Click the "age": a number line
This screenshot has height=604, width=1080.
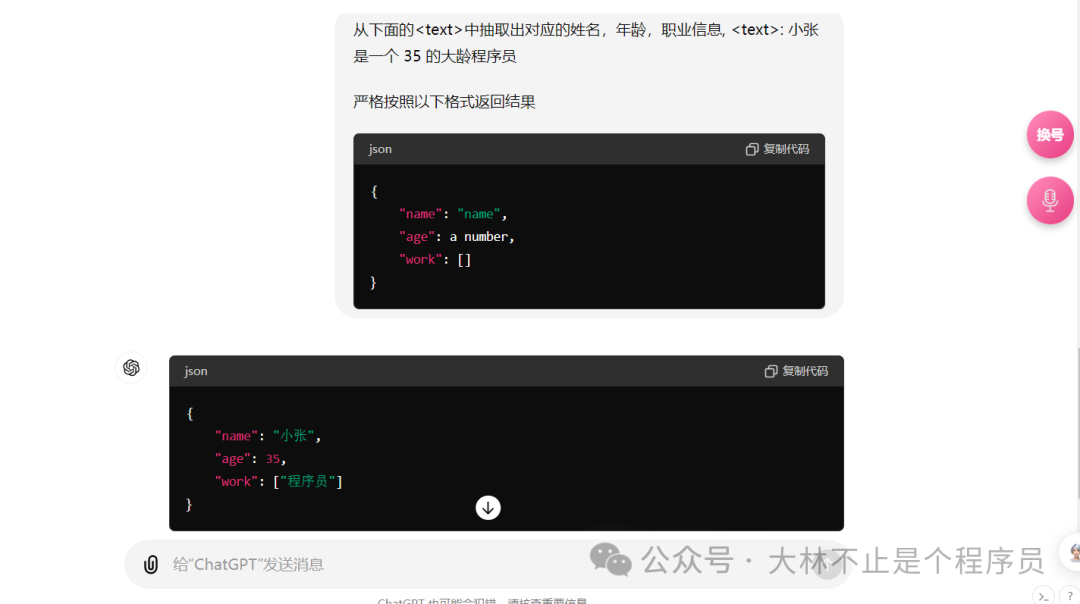pos(457,237)
